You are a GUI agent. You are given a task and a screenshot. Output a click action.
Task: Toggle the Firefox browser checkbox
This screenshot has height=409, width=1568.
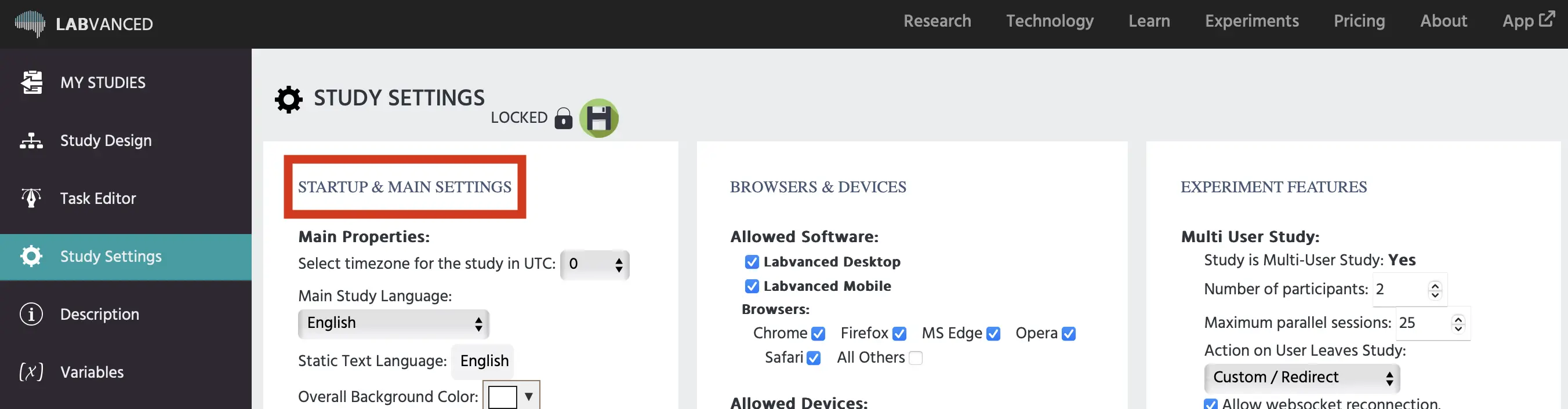(x=899, y=334)
